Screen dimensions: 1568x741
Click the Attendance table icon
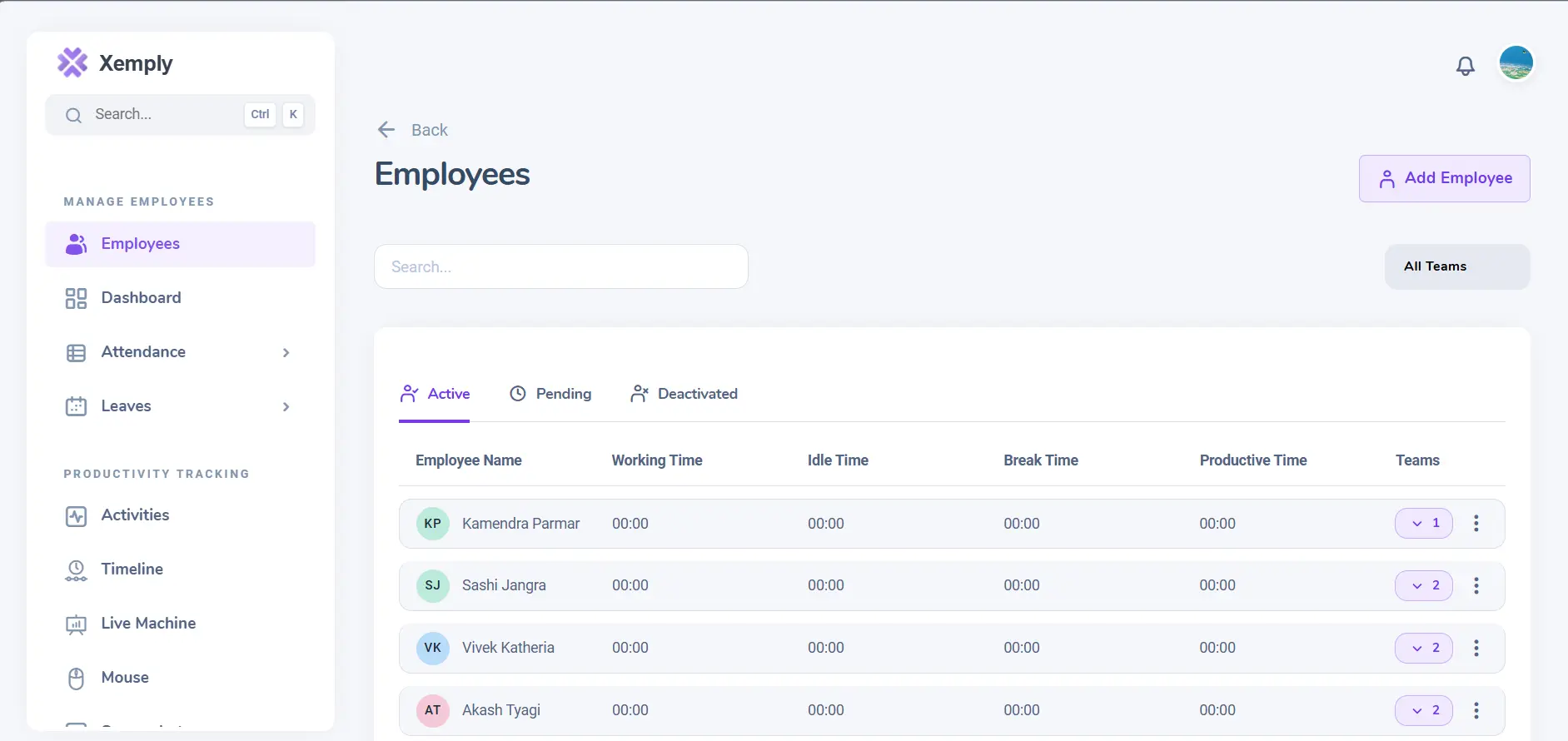[76, 353]
